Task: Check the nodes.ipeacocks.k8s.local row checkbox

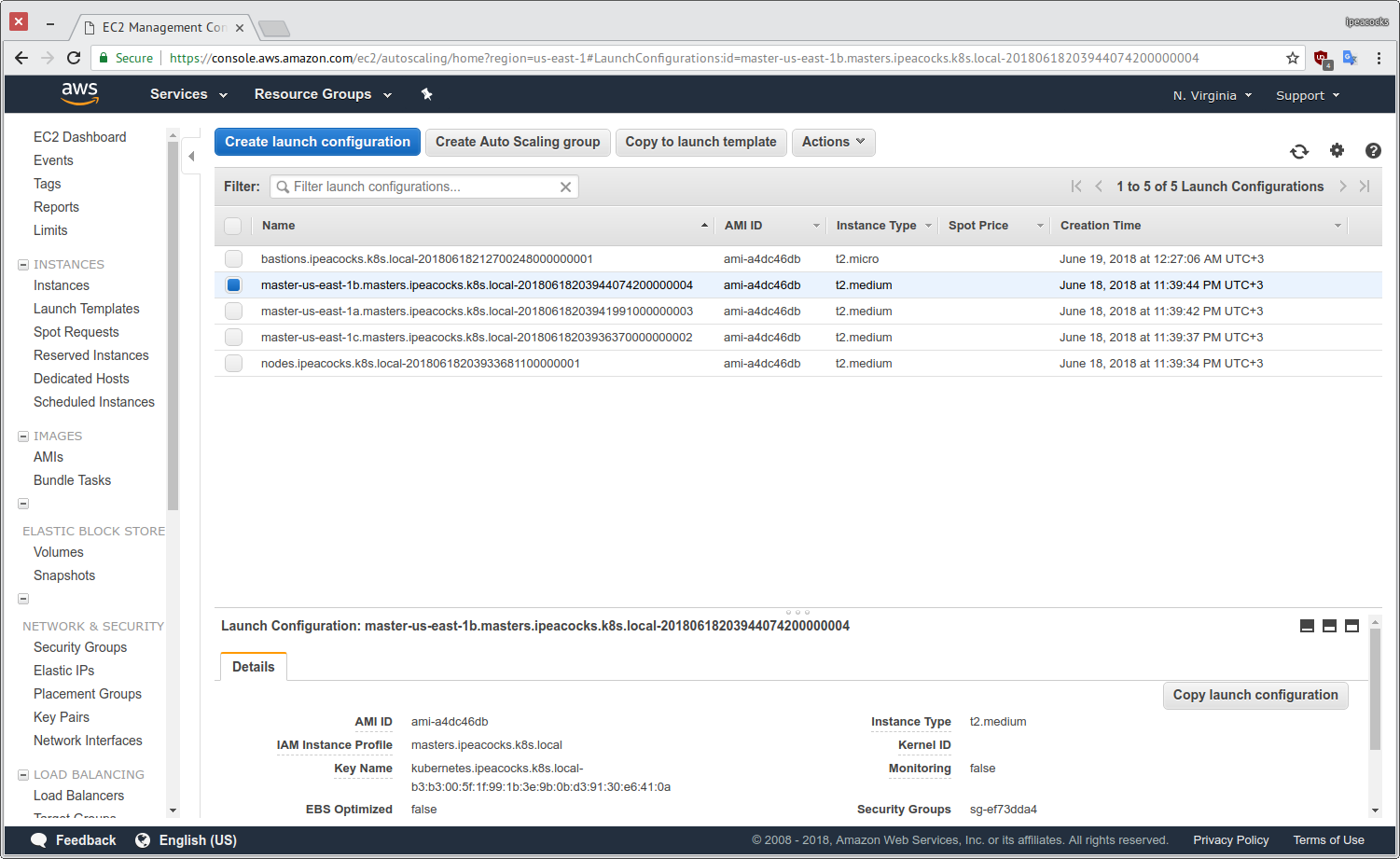Action: point(233,364)
